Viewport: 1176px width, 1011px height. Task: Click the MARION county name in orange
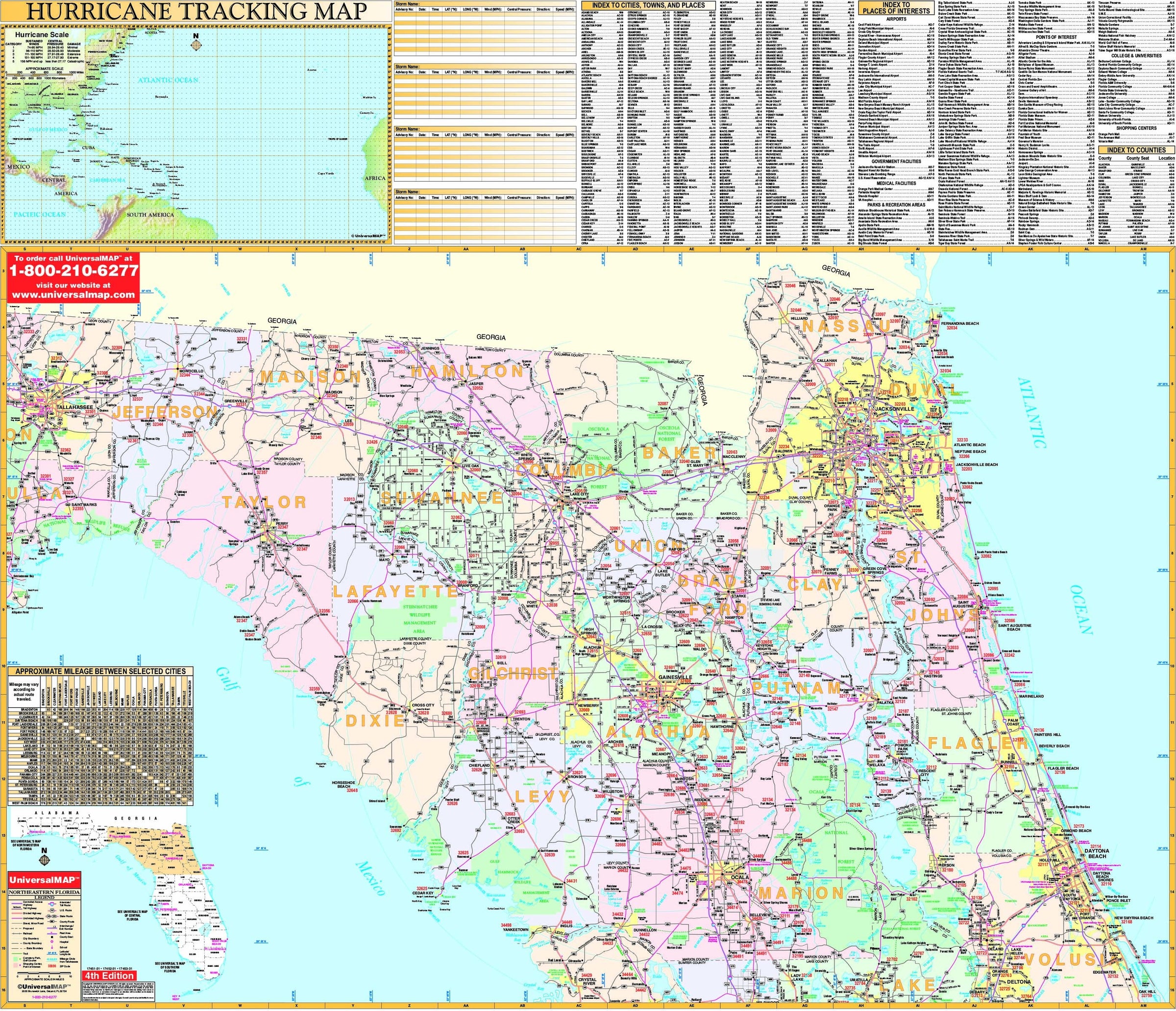coord(802,893)
